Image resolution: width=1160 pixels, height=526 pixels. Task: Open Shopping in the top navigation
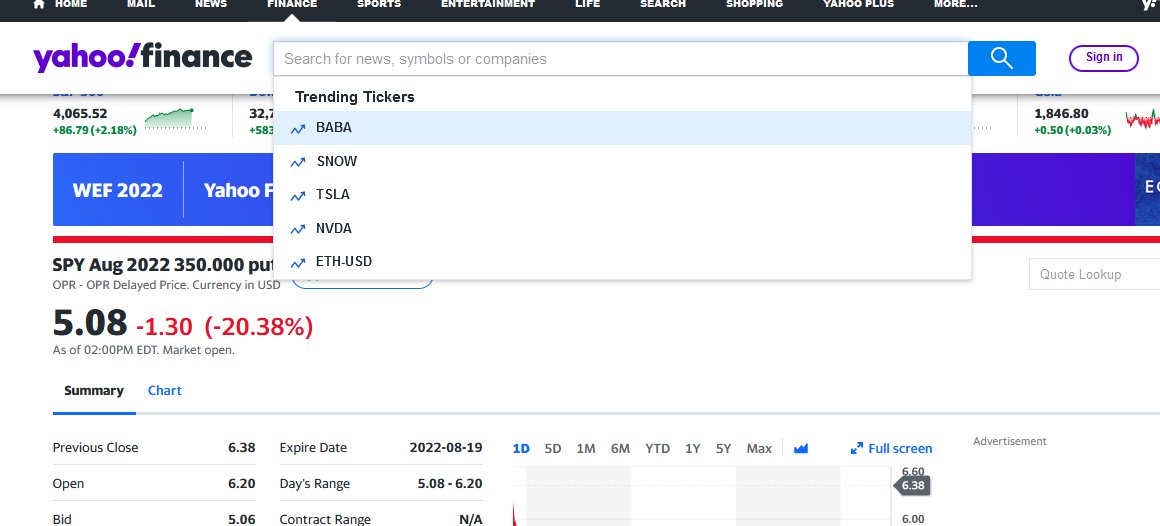pos(755,4)
